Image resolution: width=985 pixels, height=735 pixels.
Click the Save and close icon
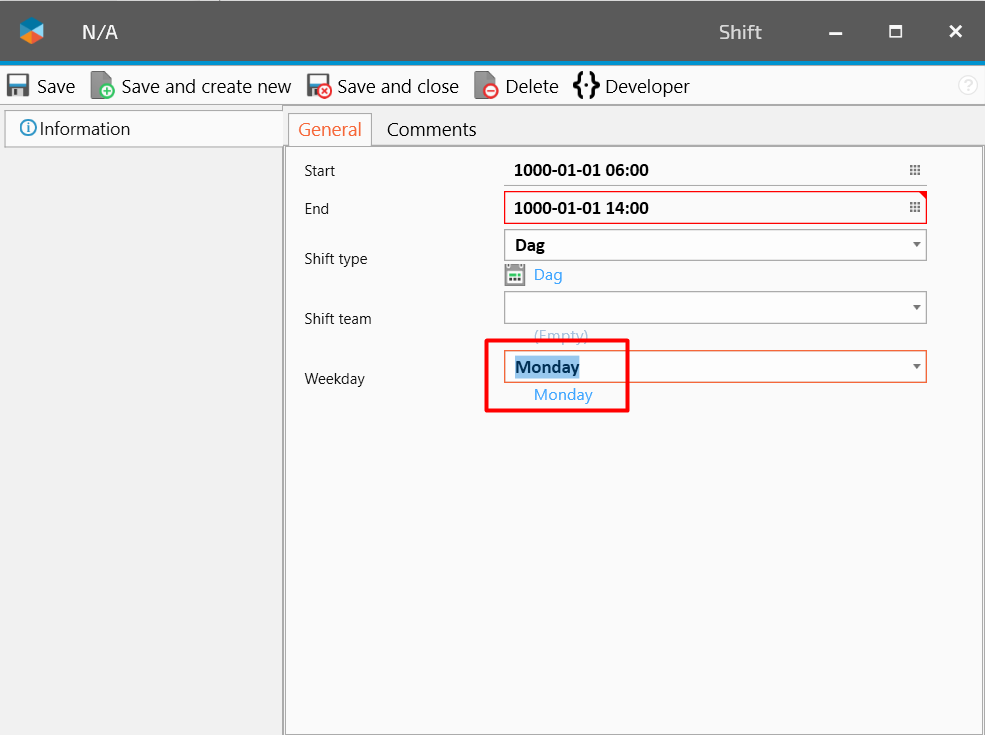318,86
